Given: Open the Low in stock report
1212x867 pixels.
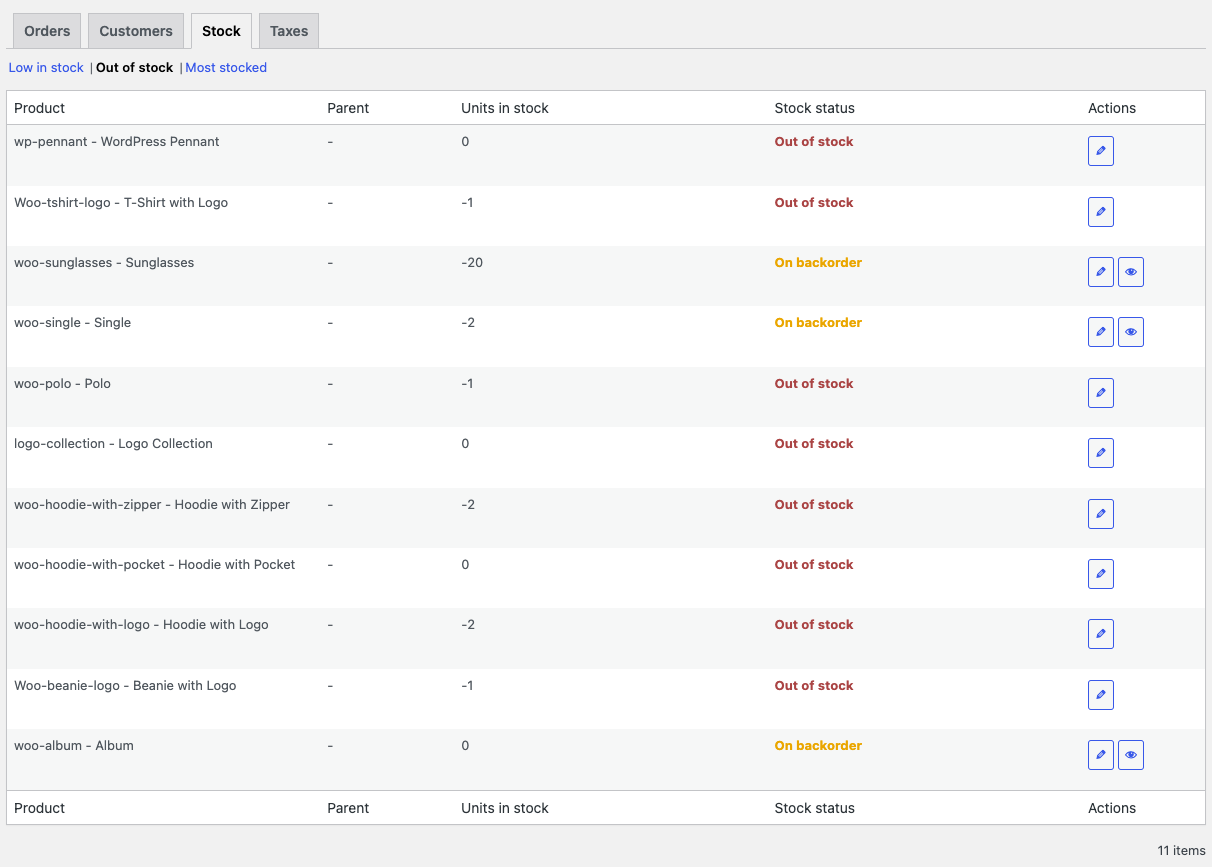Looking at the screenshot, I should (45, 67).
